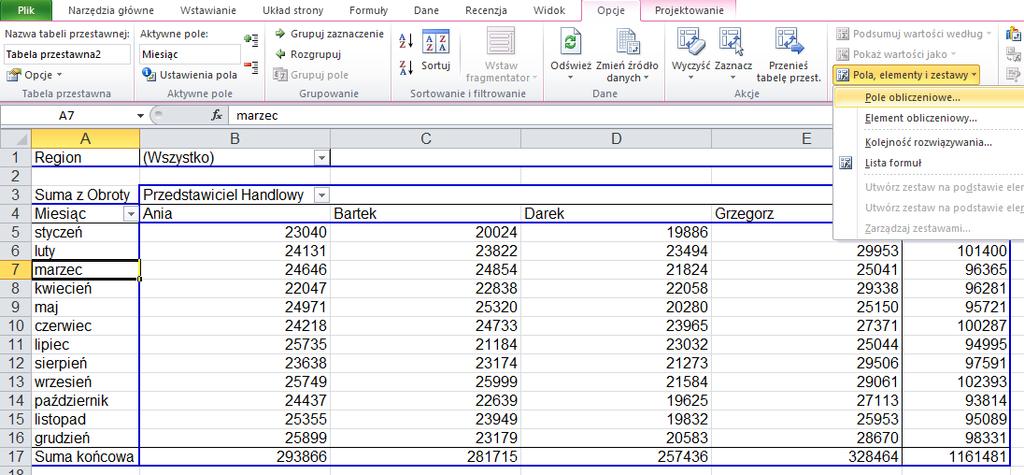Click the collapse entire field icon
Screen dimensions: 1024x475
[x=251, y=65]
